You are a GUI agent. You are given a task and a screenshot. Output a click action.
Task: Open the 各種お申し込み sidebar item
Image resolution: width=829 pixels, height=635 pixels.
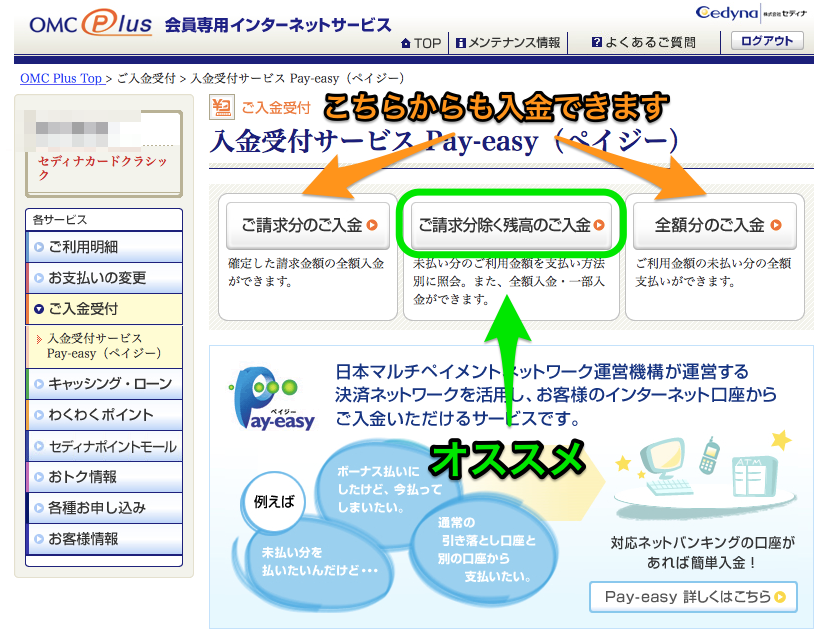pos(105,508)
